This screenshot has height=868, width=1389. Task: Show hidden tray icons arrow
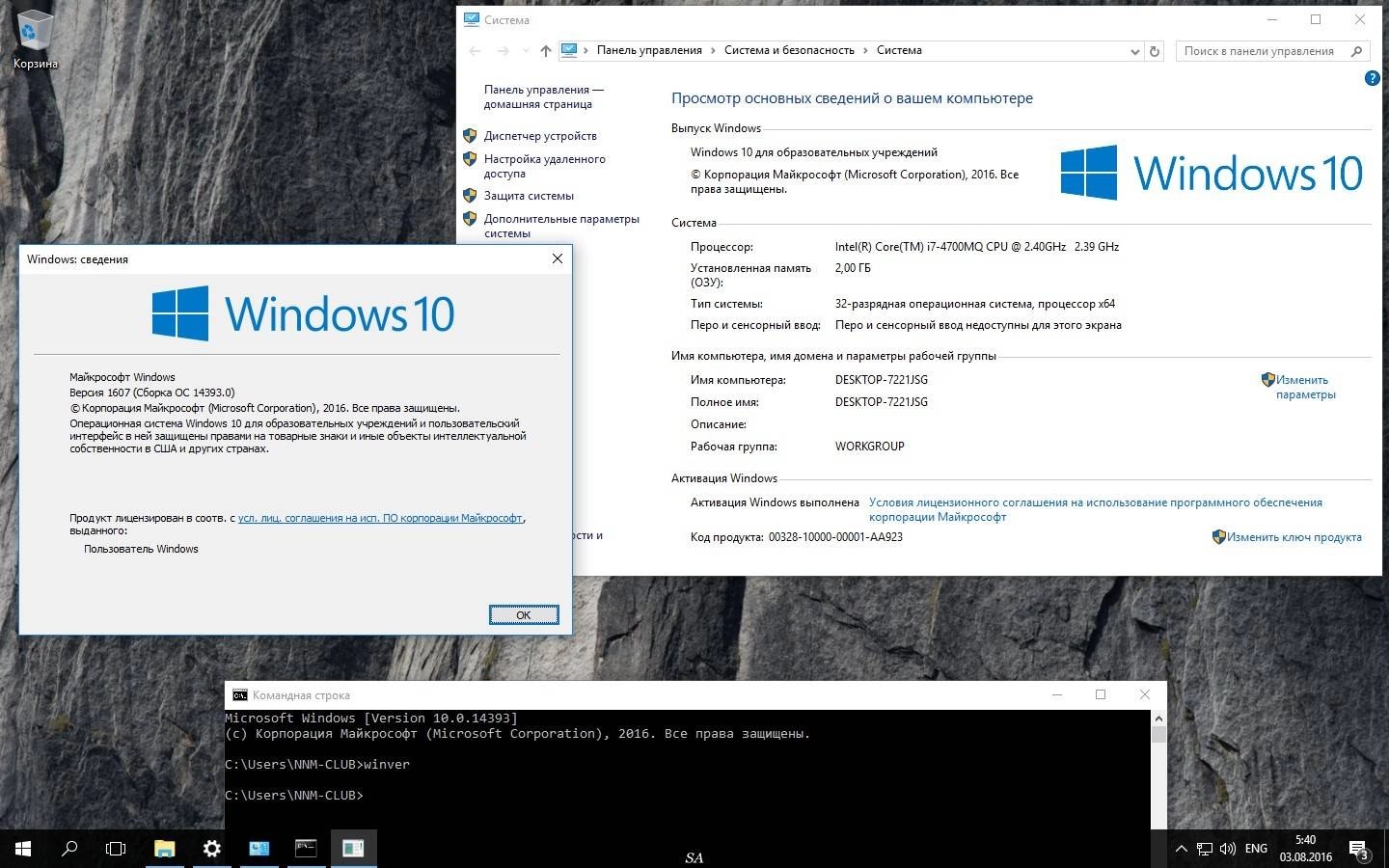[x=1181, y=849]
